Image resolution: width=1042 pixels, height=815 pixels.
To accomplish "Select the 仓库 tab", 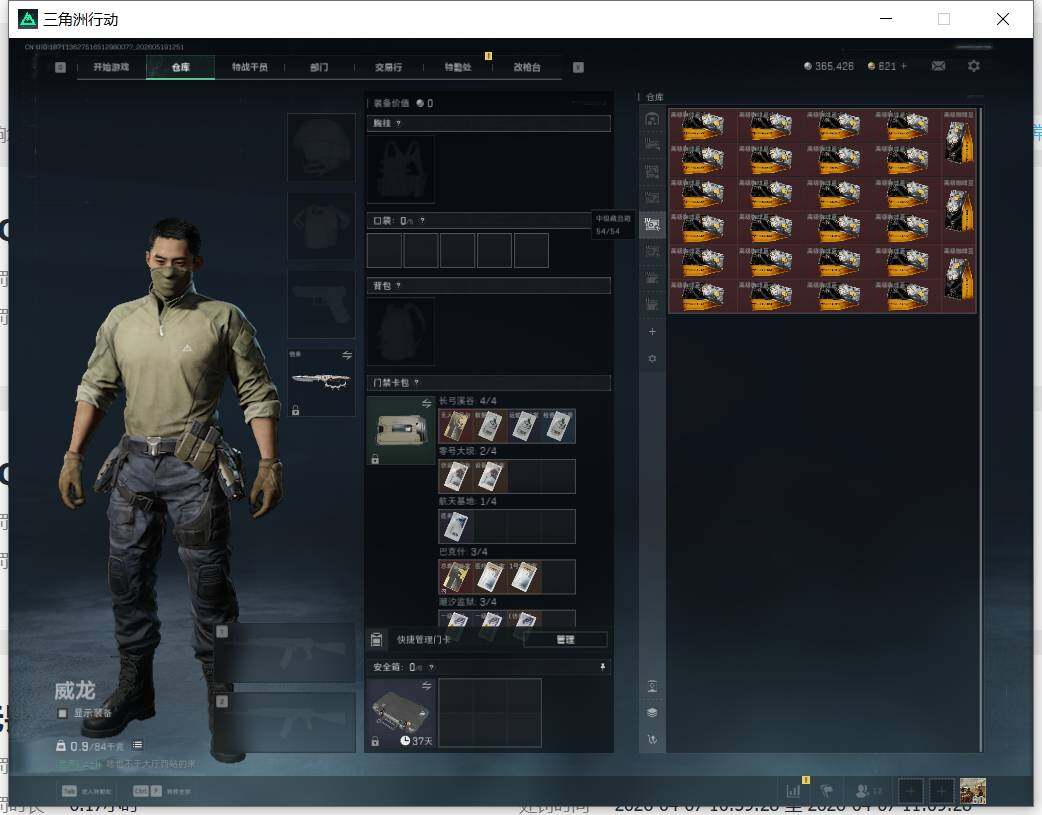I will coord(181,67).
